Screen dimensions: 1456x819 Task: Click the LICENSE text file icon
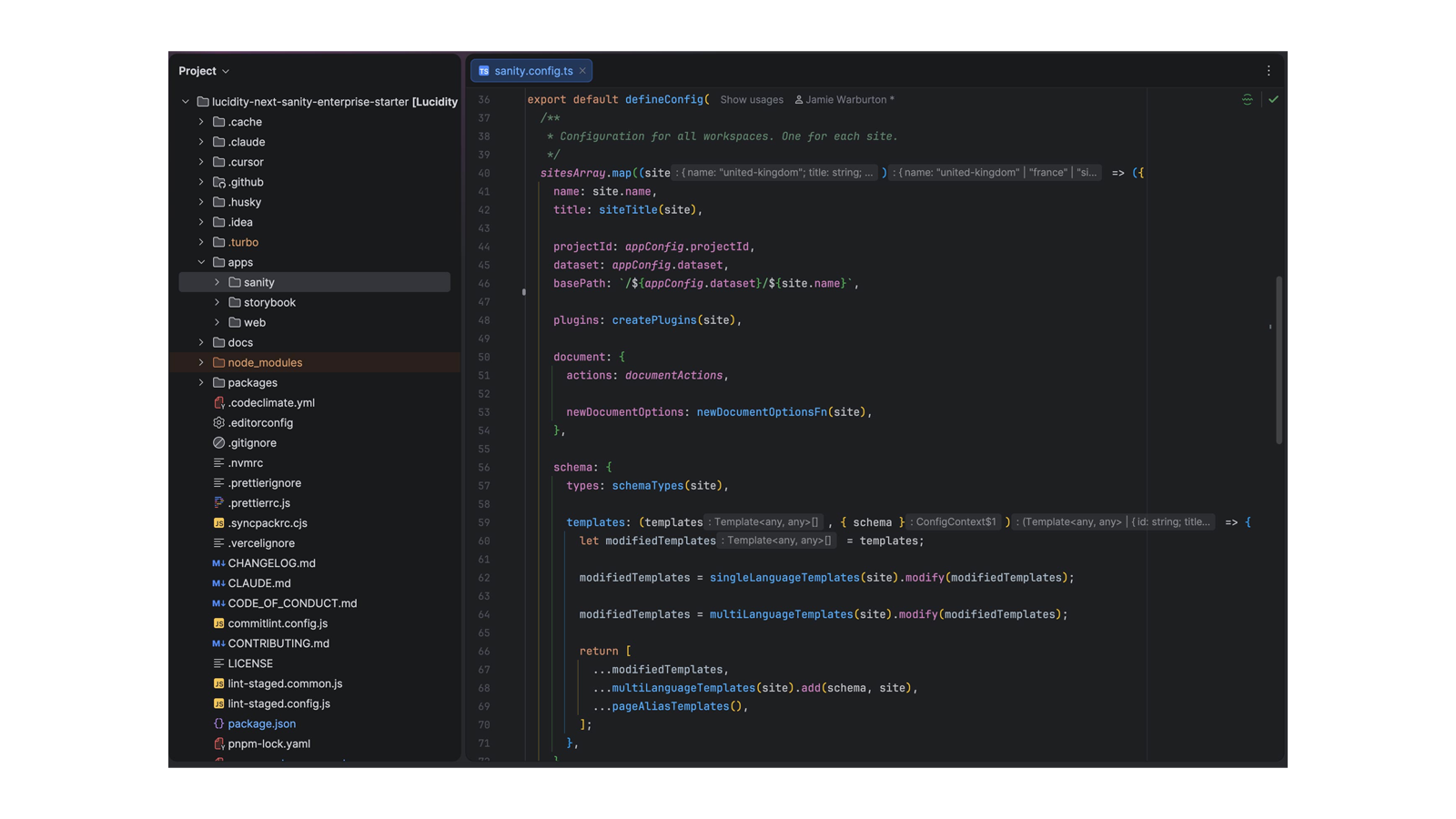click(x=218, y=663)
